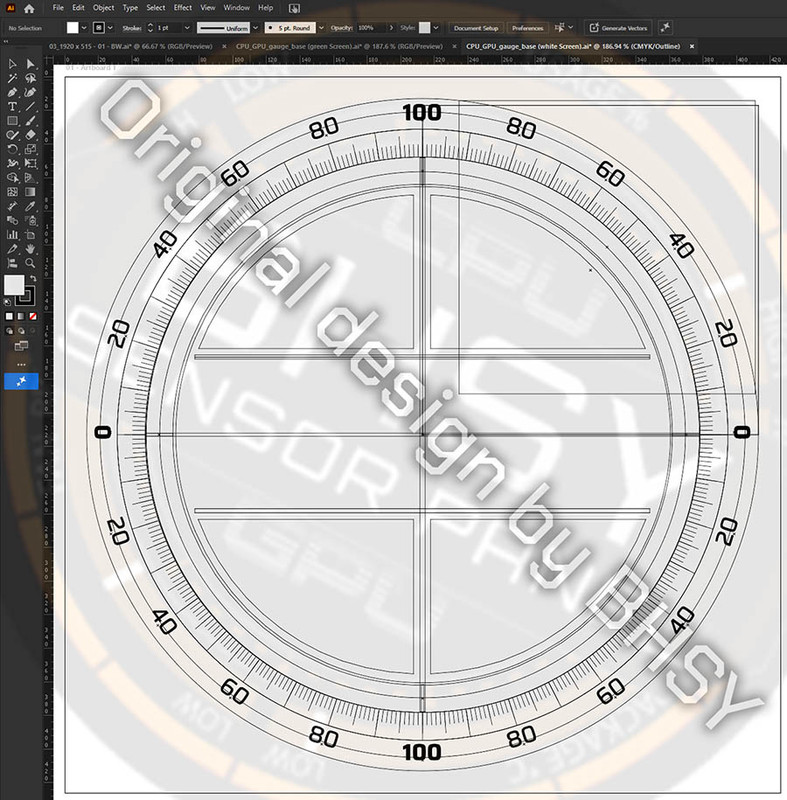Enable Draw Behind mode

click(x=21, y=331)
